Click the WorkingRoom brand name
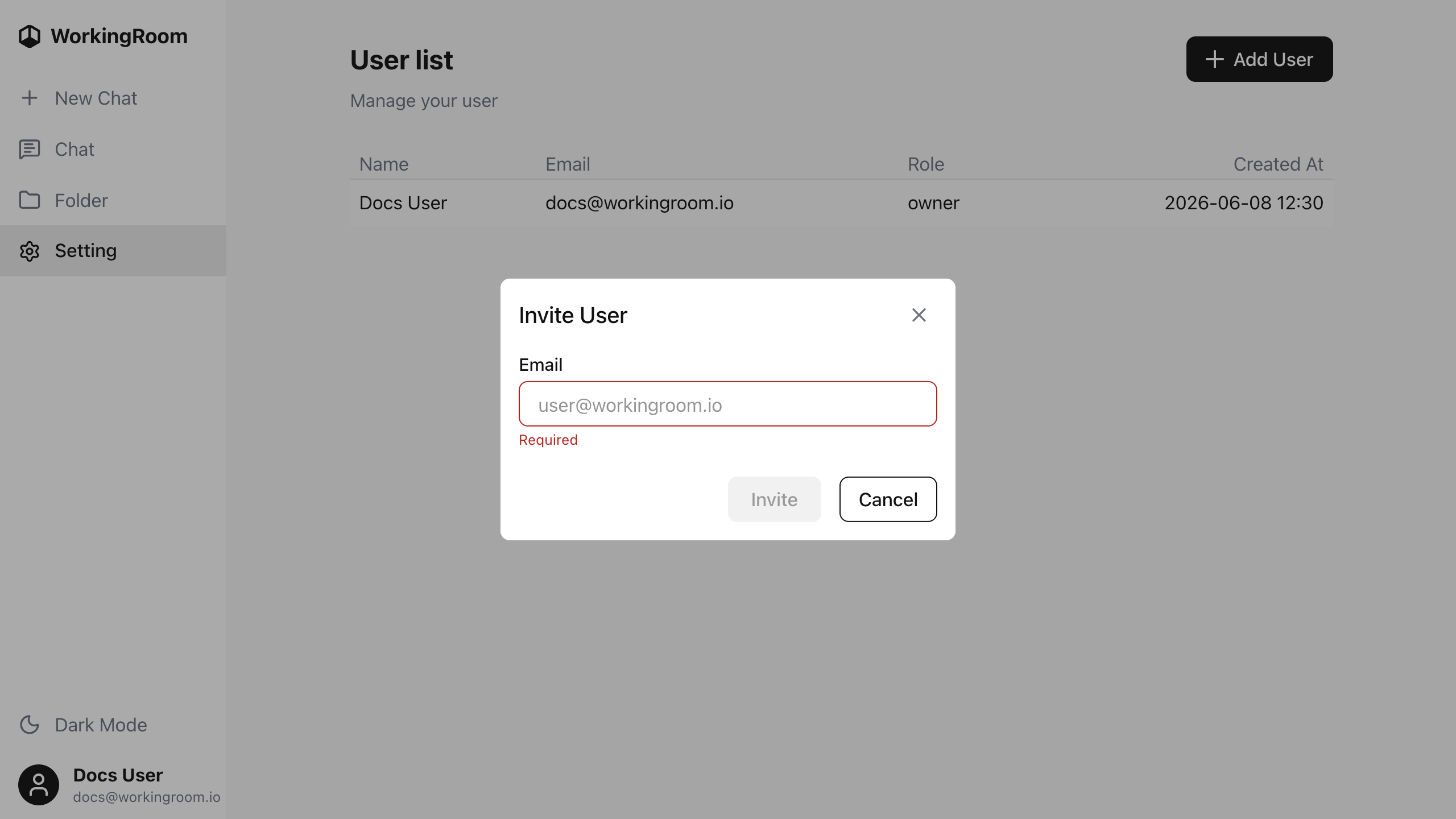The image size is (1456, 819). [119, 36]
